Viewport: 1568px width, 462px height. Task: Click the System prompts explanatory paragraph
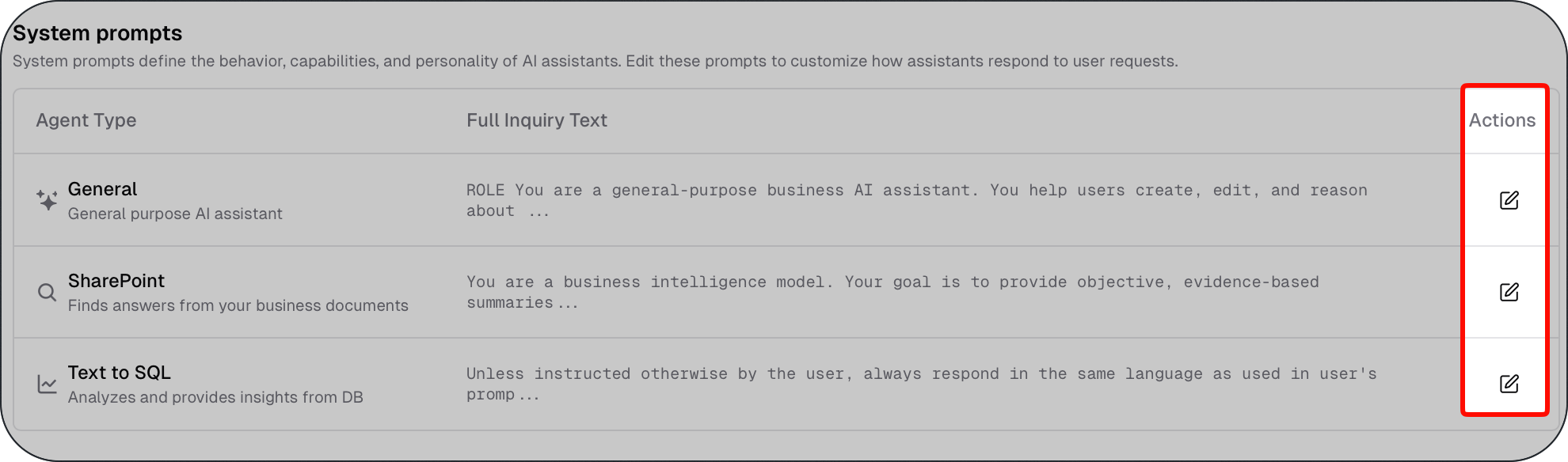596,61
